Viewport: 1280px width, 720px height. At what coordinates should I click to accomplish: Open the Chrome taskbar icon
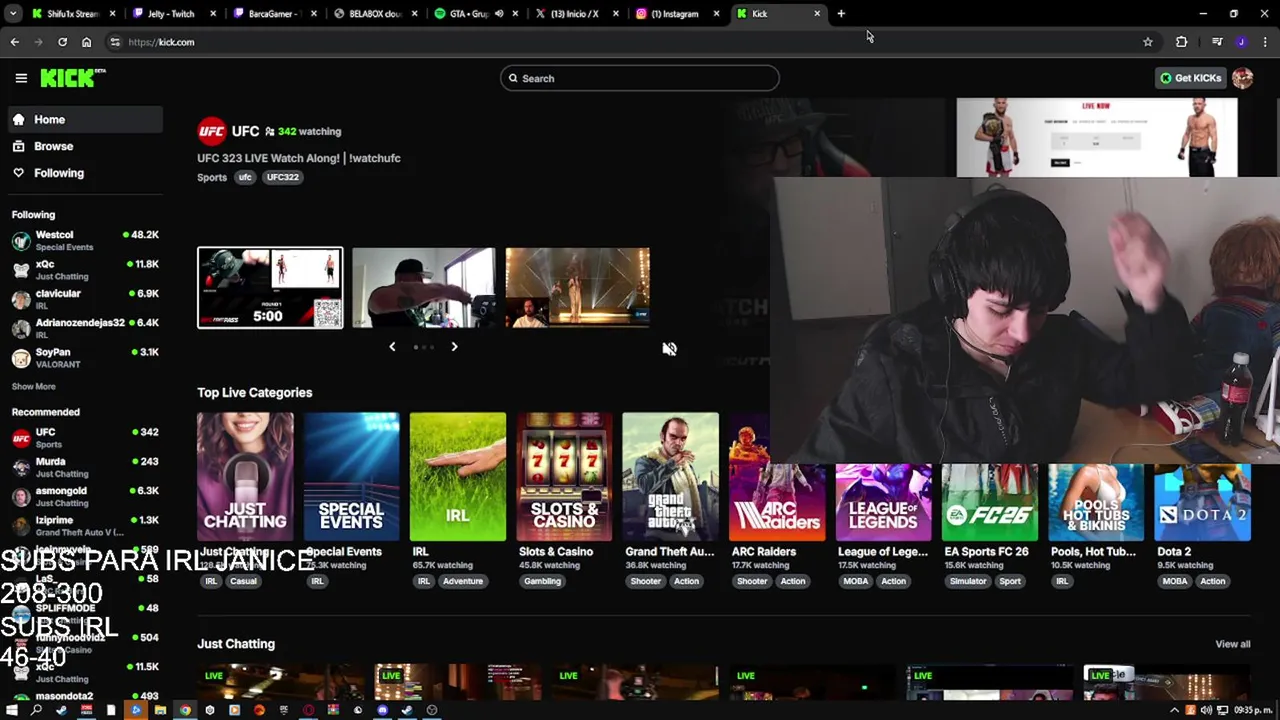[185, 710]
